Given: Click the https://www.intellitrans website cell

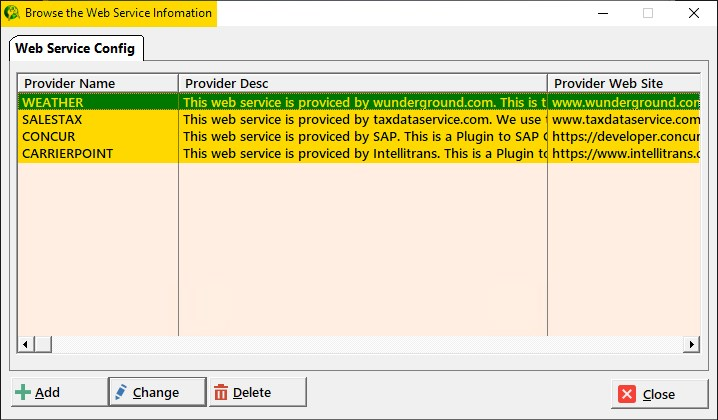Looking at the screenshot, I should click(x=624, y=153).
